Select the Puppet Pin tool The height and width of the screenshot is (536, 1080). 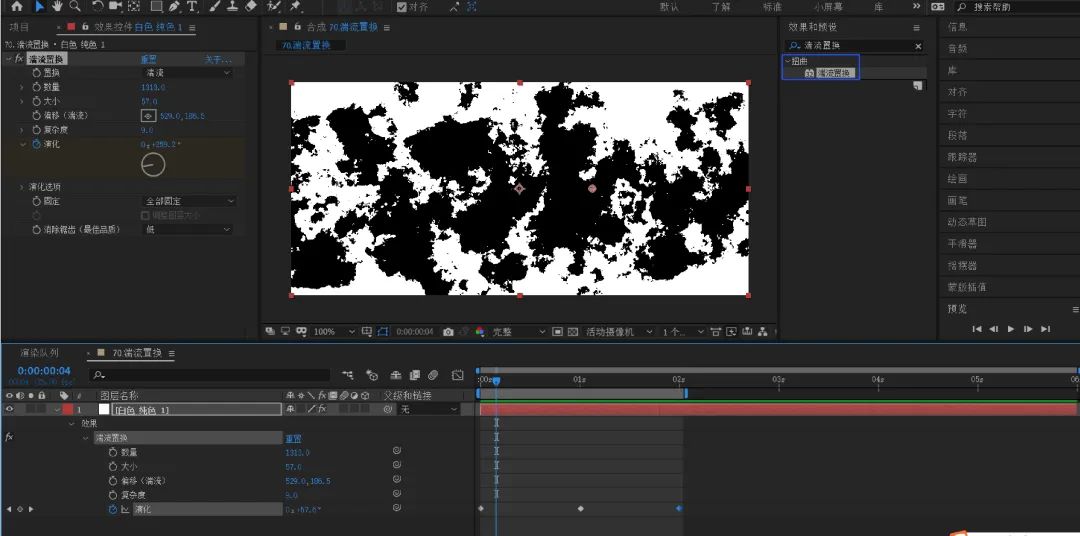[x=295, y=6]
